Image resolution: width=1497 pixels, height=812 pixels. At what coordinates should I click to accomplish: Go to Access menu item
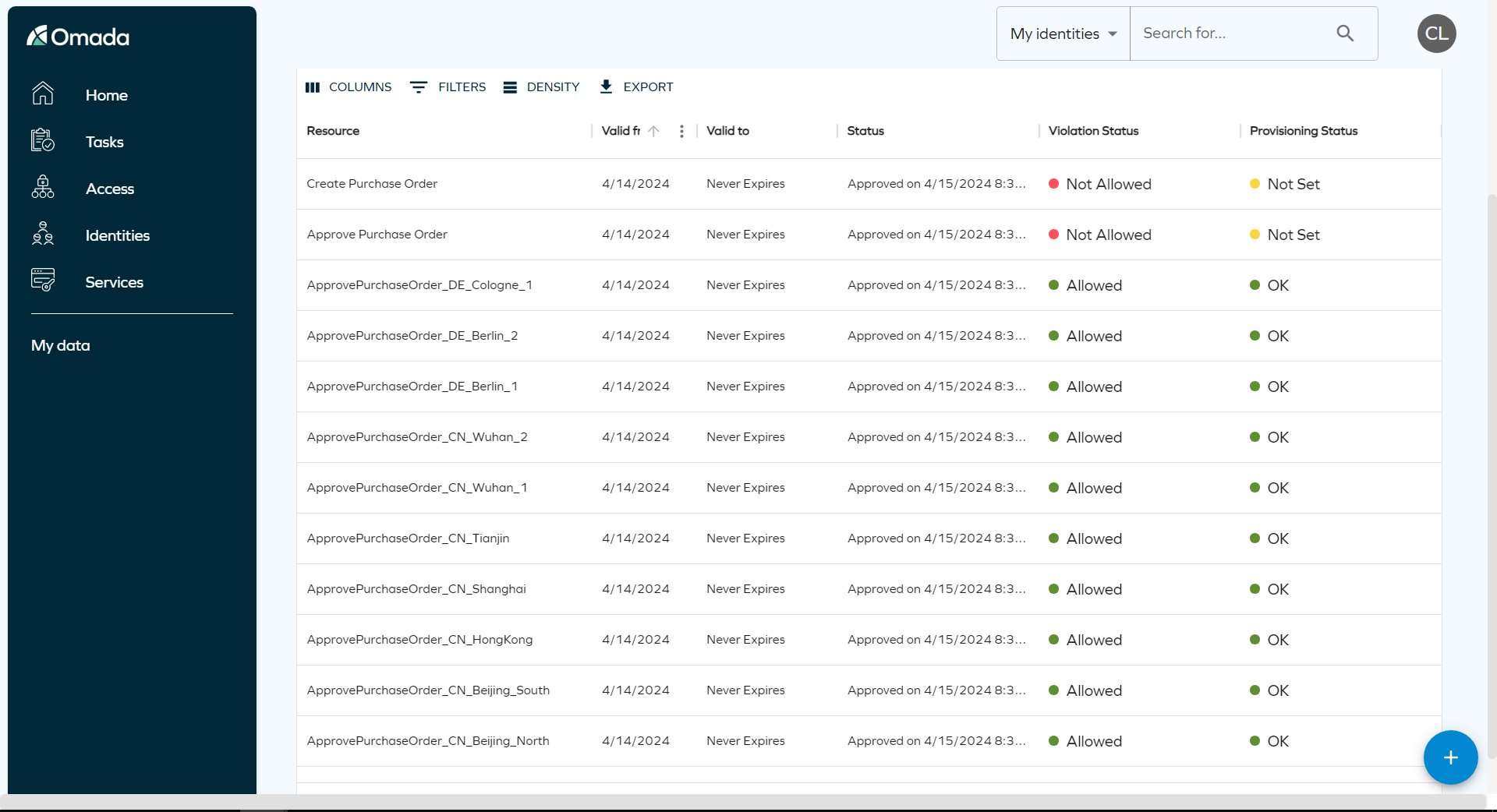(110, 189)
